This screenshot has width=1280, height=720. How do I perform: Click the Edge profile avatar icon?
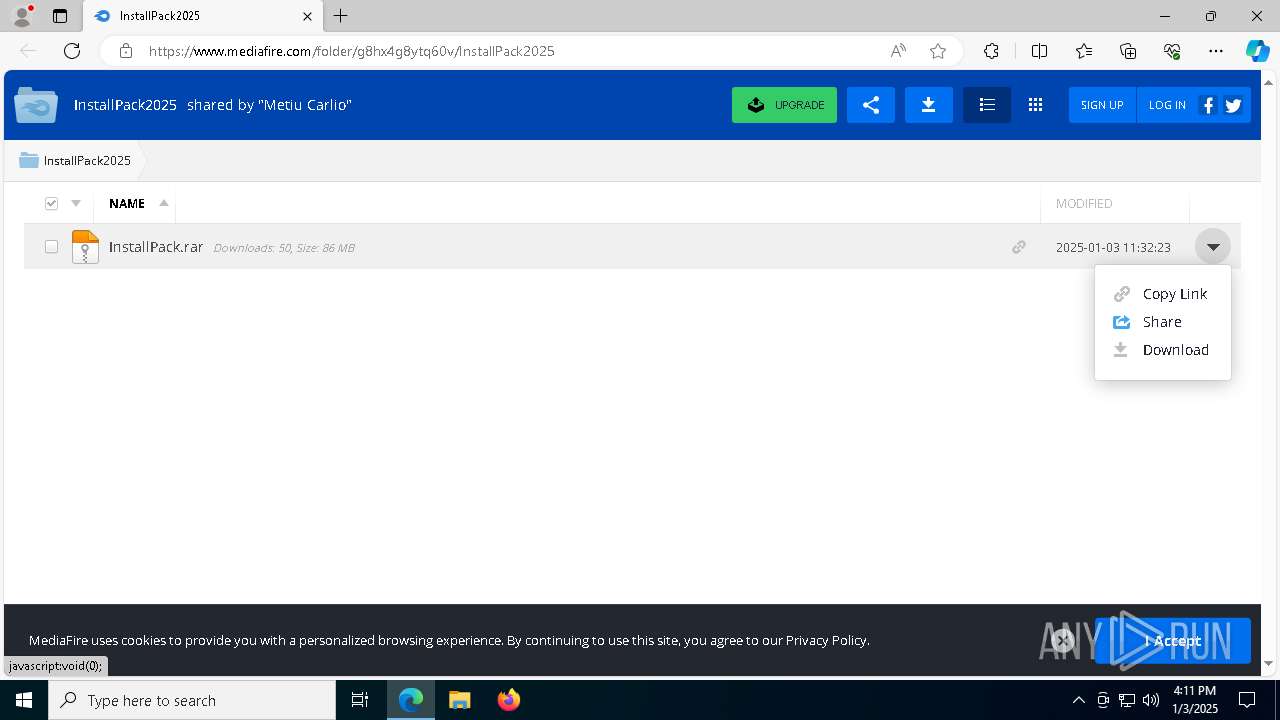(x=22, y=16)
